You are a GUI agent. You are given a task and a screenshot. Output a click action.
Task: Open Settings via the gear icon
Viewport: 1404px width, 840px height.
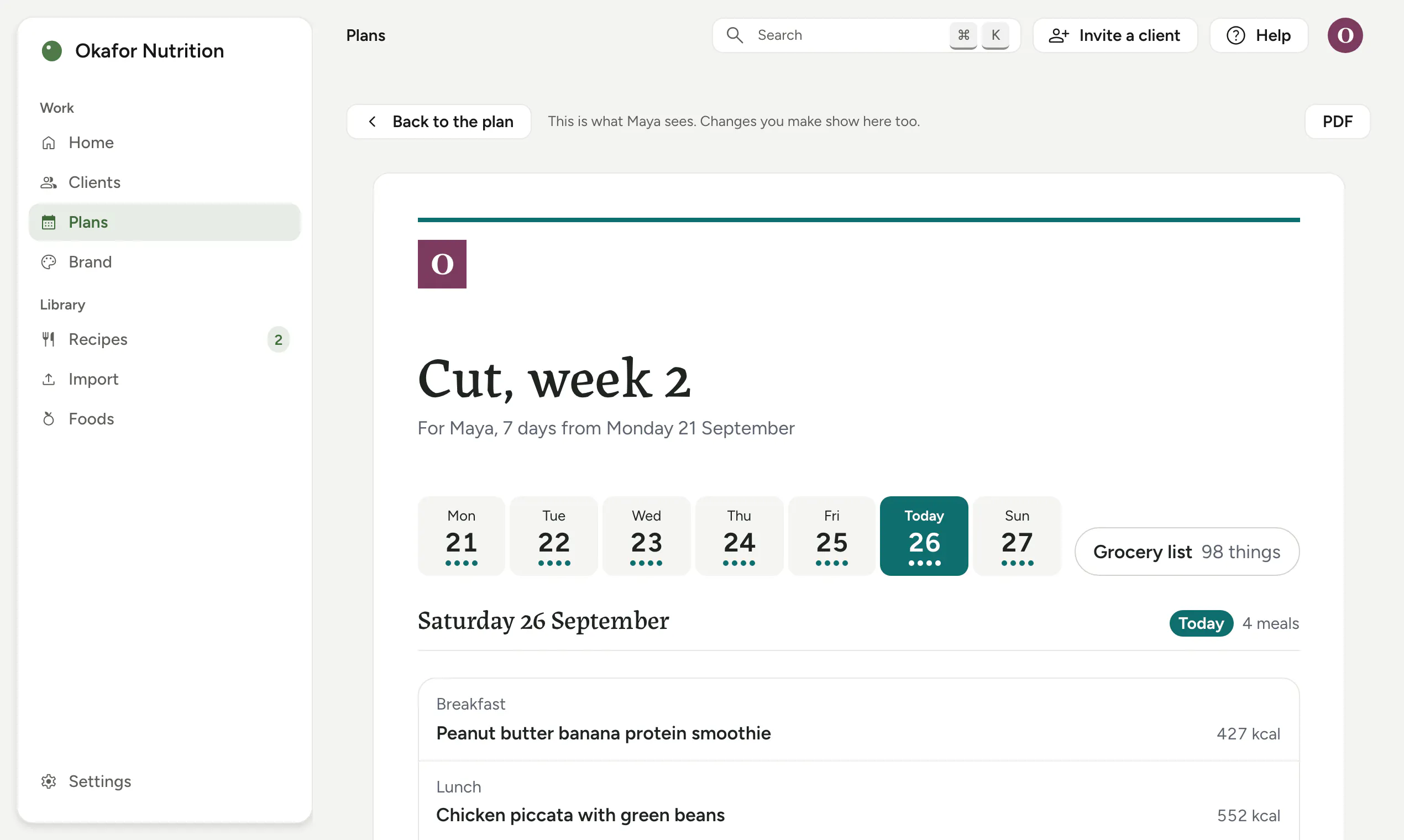pyautogui.click(x=49, y=781)
